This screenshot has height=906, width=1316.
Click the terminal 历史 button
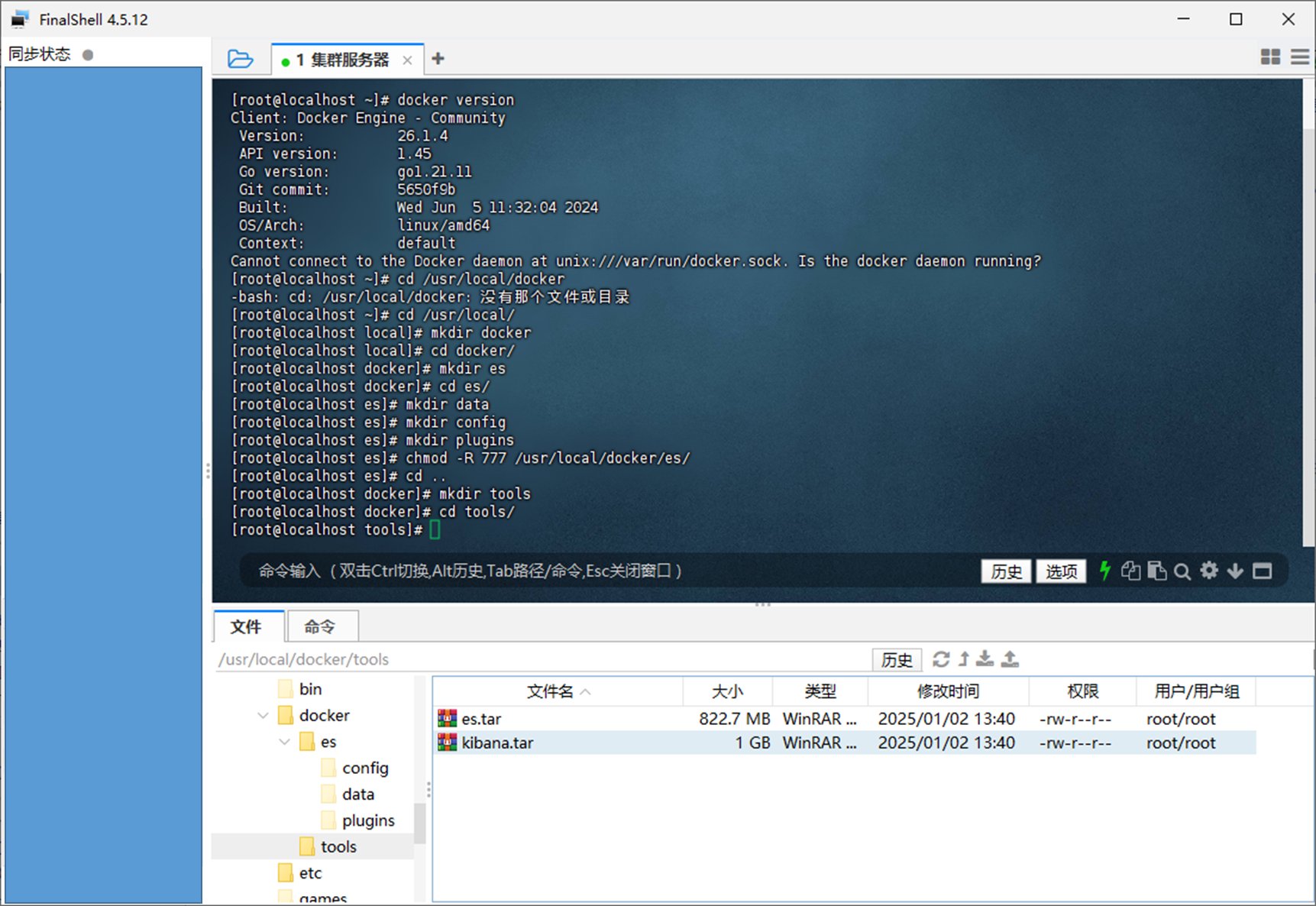point(1006,571)
